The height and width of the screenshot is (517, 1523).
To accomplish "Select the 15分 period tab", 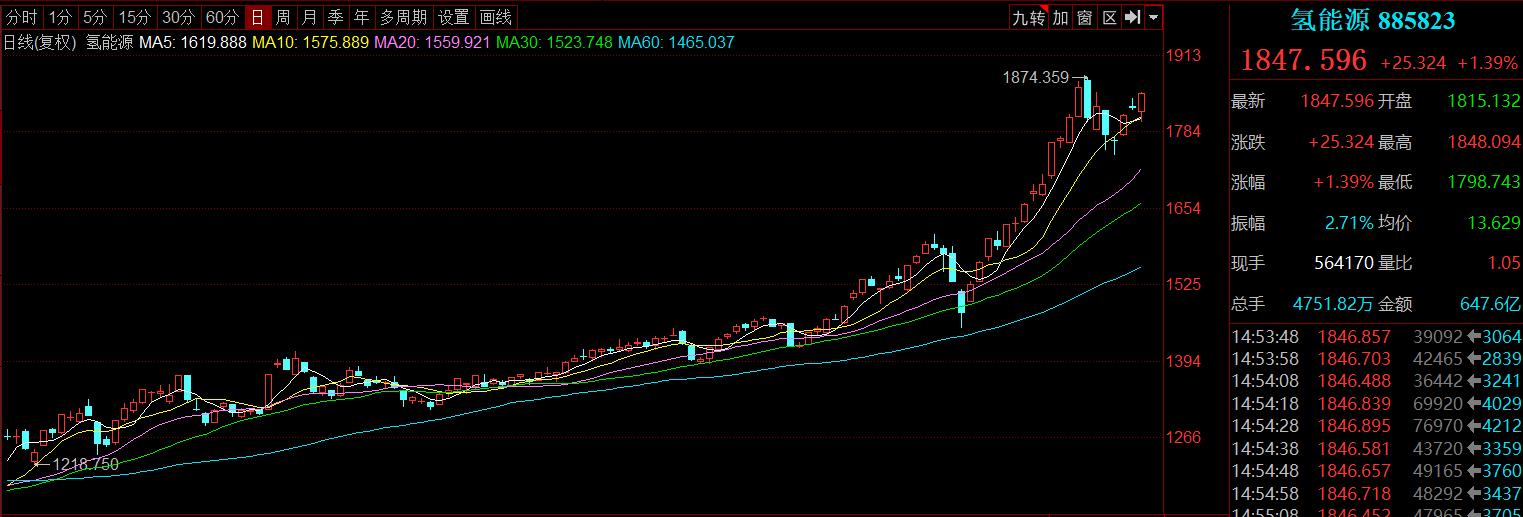I will [134, 17].
